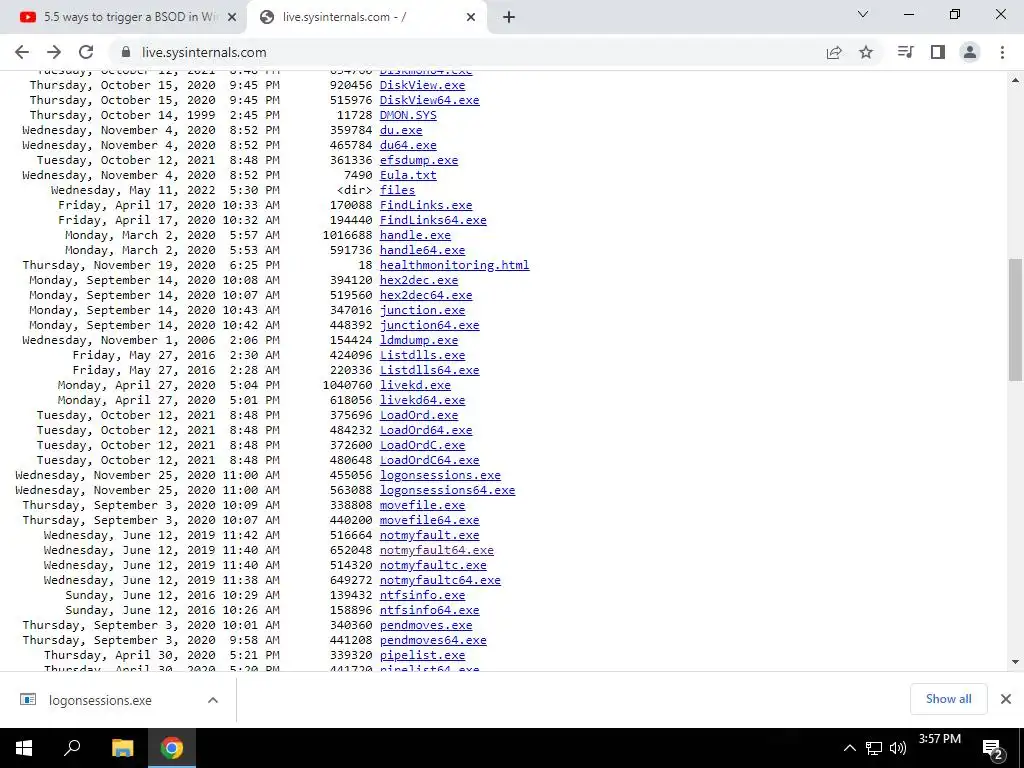1024x768 pixels.
Task: Click the scrollbar up arrow
Action: point(1015,80)
